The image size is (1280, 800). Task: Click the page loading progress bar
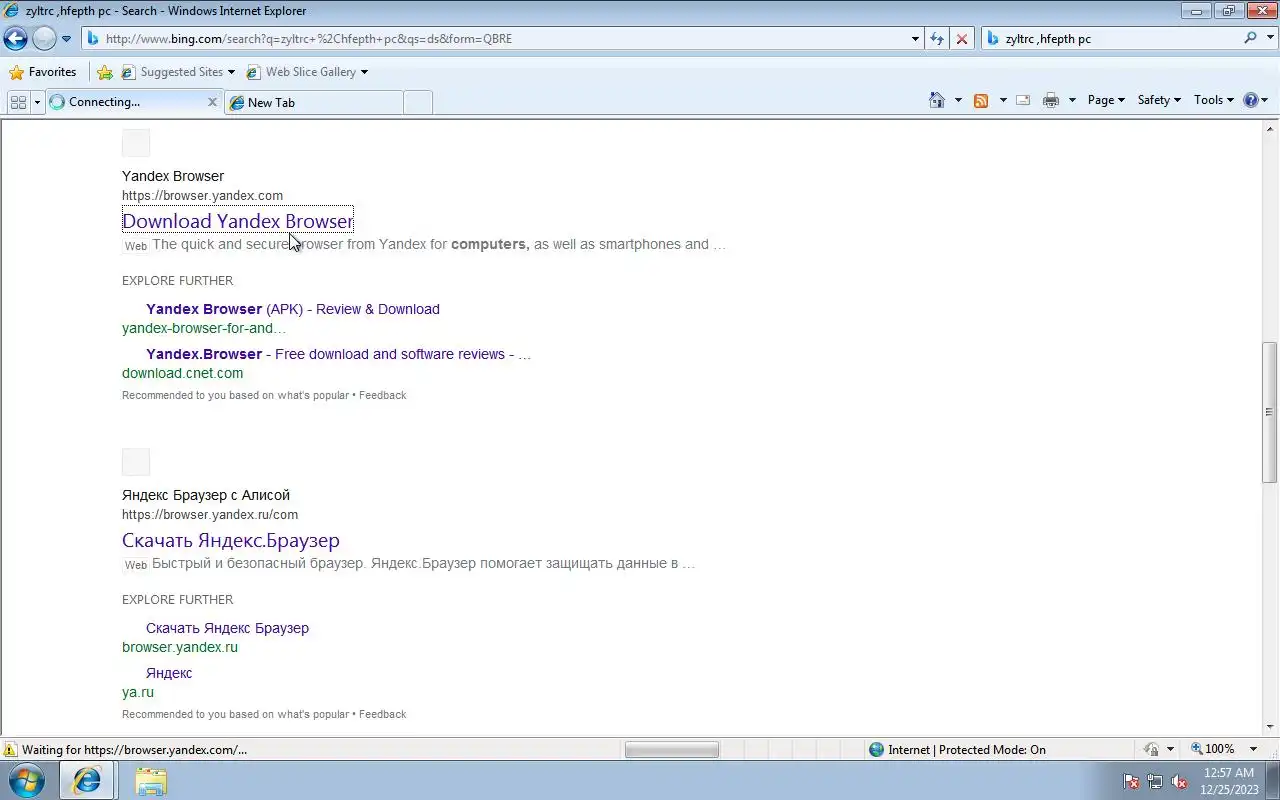tap(672, 749)
